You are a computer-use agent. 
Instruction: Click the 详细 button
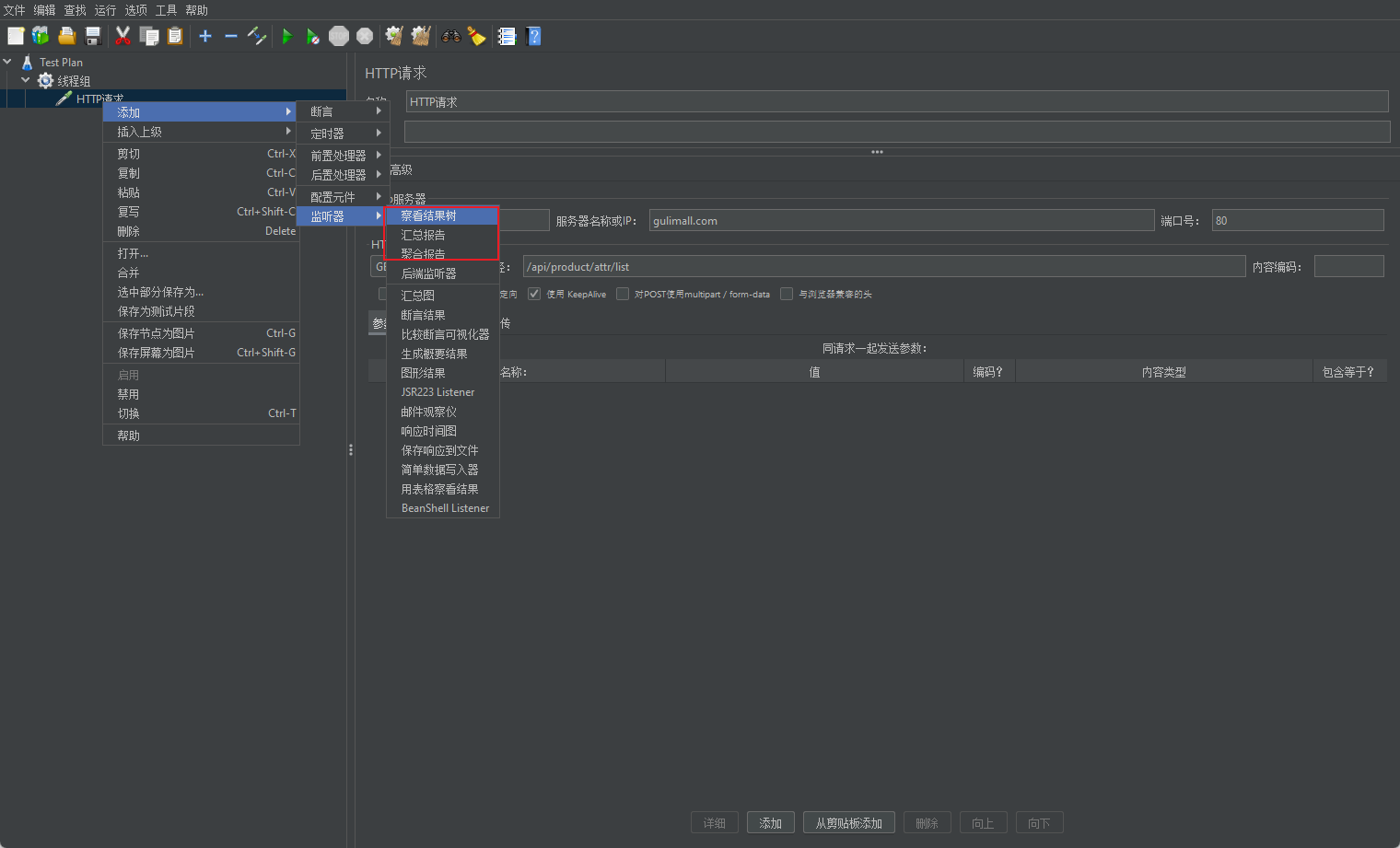click(715, 823)
